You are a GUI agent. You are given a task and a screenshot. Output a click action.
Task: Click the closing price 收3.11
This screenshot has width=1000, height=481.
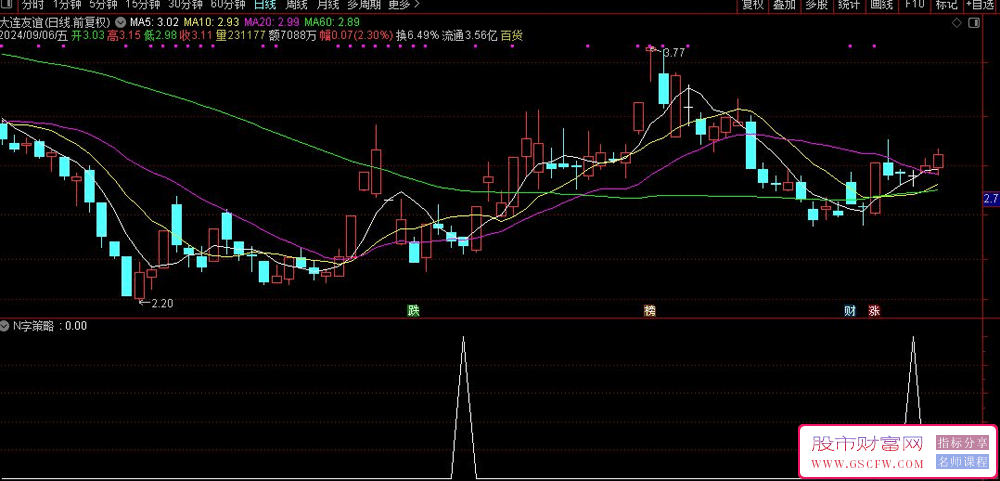point(196,36)
